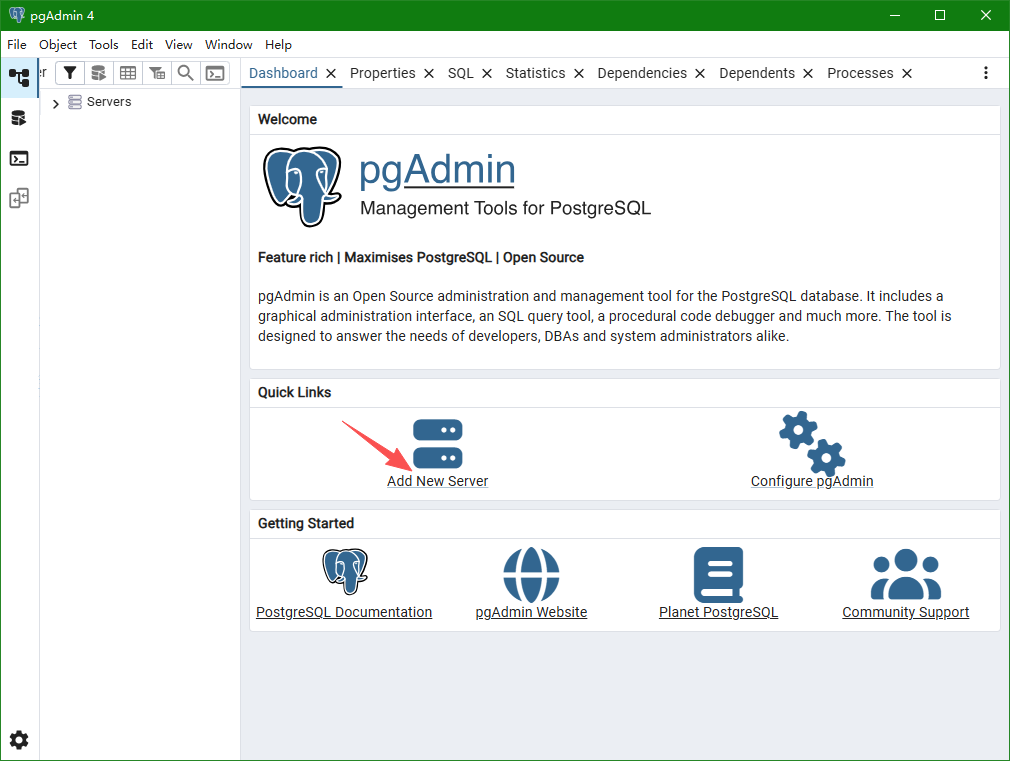
Task: Click the filter rows toolbar icon
Action: (x=70, y=73)
